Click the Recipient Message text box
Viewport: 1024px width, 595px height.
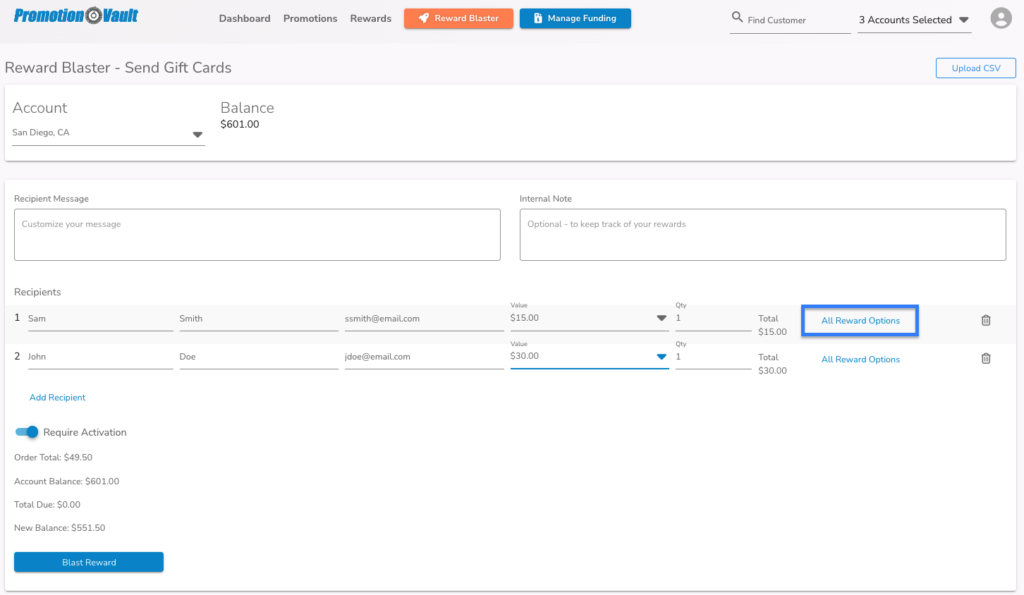click(x=257, y=234)
